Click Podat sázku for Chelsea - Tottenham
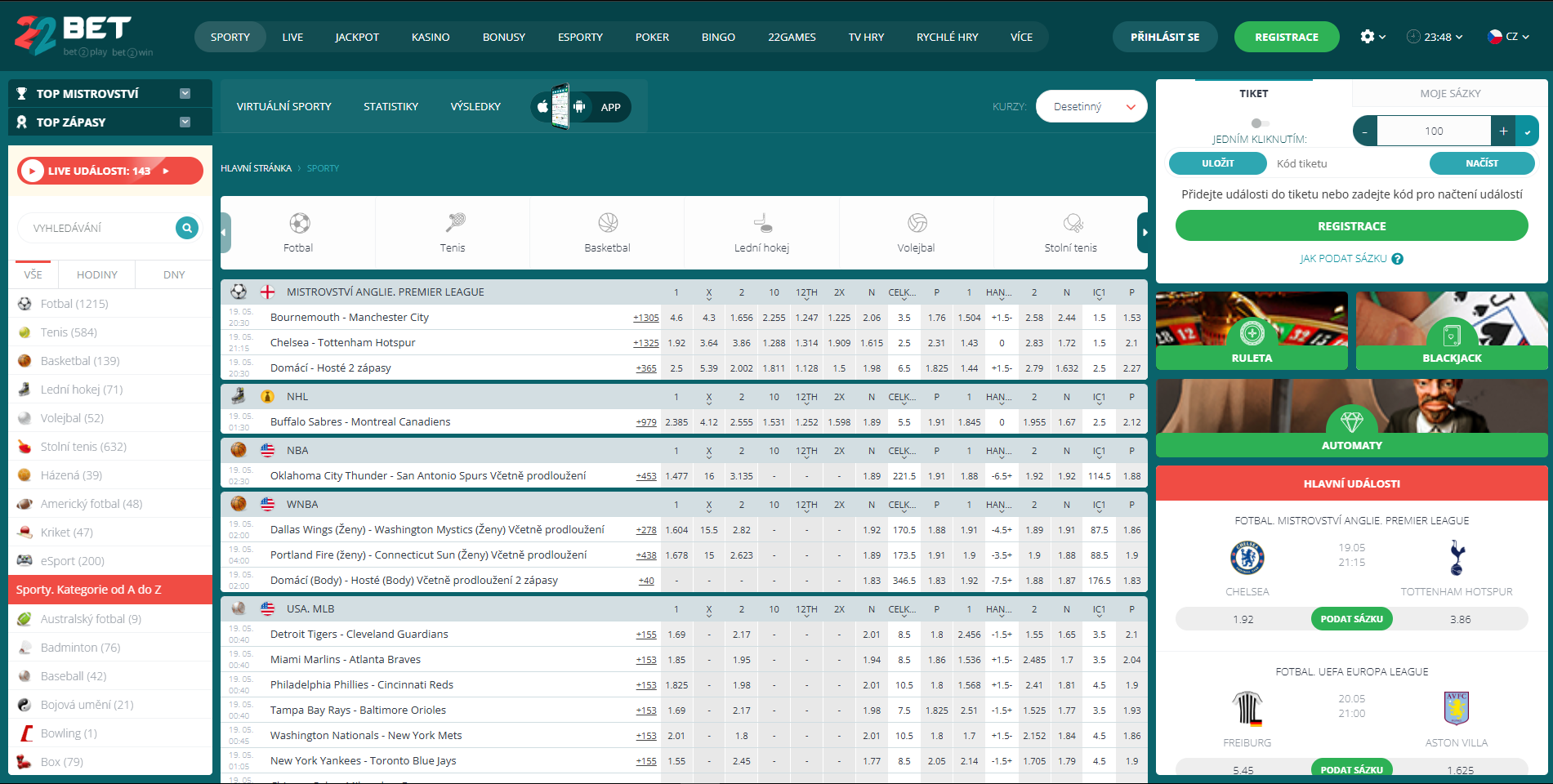Image resolution: width=1553 pixels, height=784 pixels. [1351, 619]
